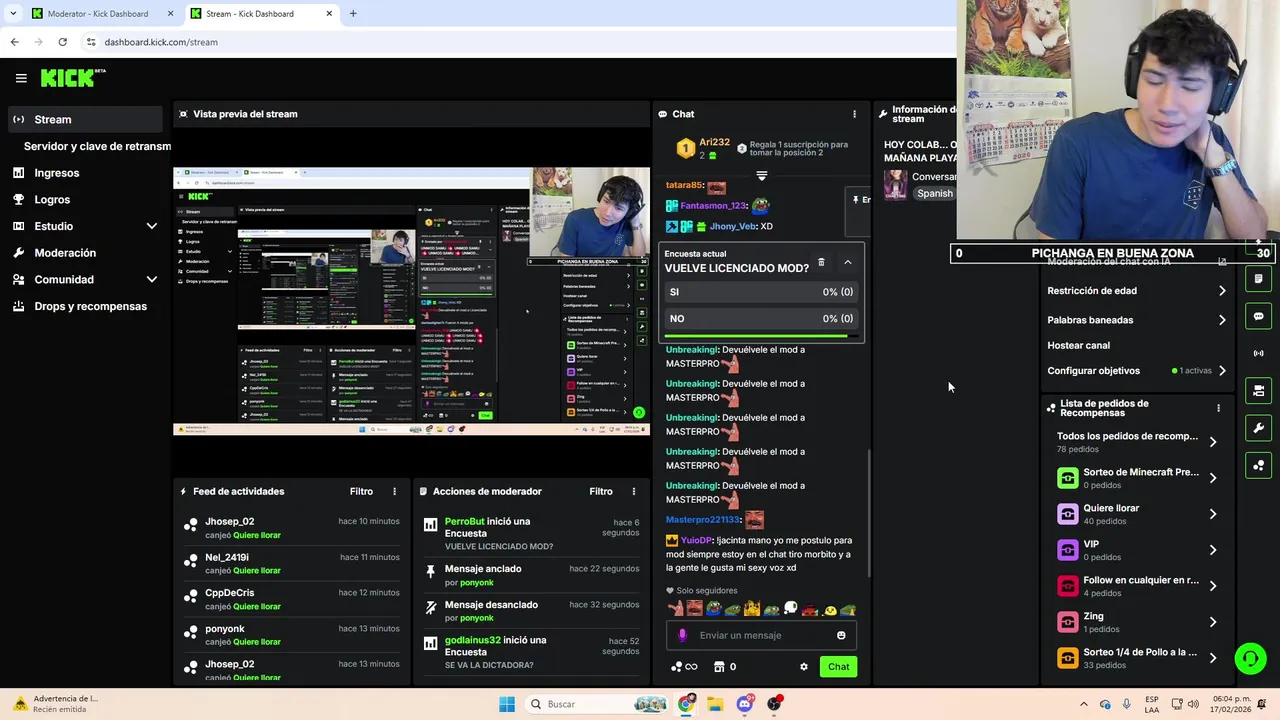Screen dimensions: 1280x720
Task: Click username PerroBut in moderator actions
Action: tap(464, 522)
